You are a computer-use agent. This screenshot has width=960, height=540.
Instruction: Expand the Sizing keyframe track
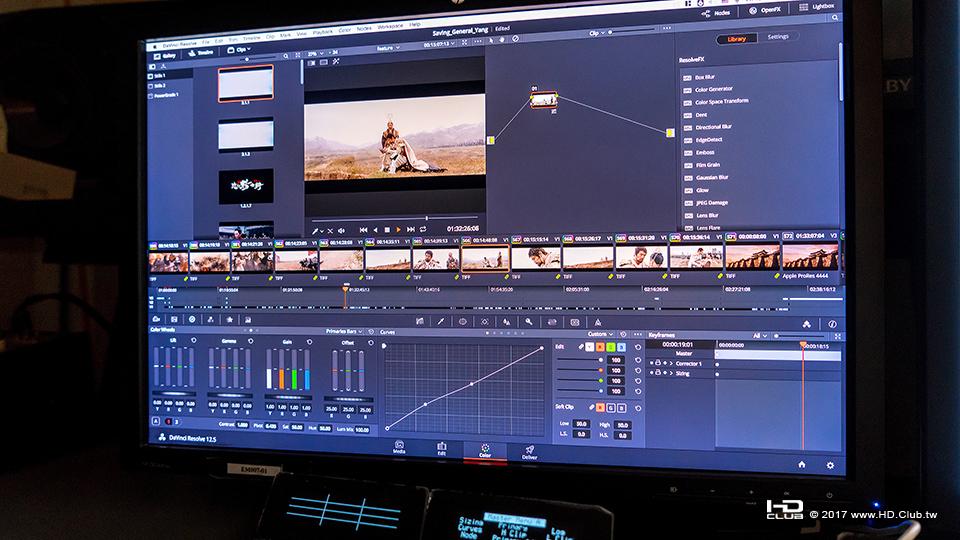[671, 373]
